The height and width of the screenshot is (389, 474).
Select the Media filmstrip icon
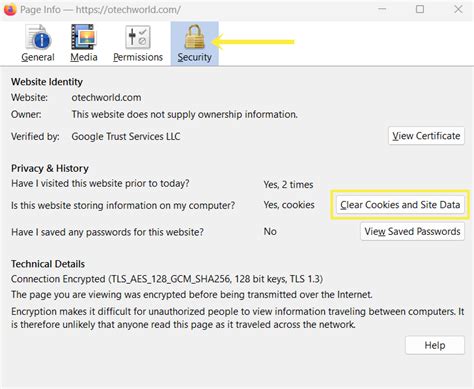(84, 37)
